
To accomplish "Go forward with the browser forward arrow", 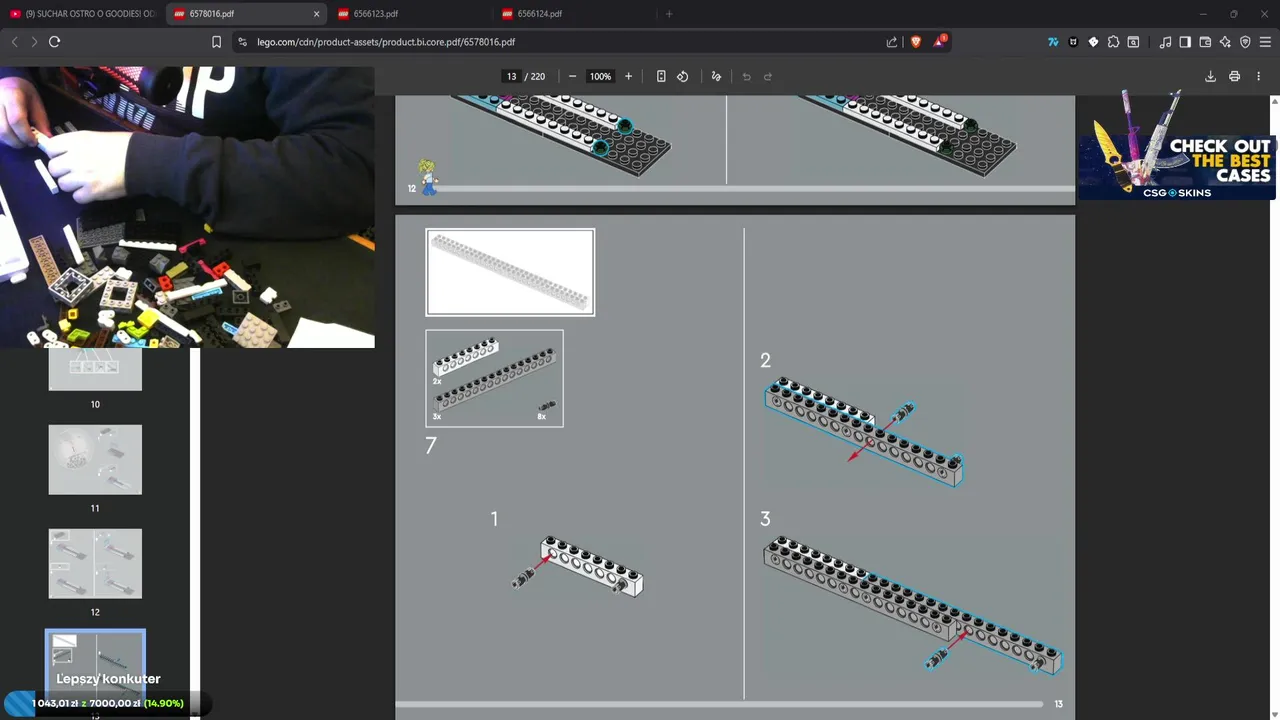I will pos(34,42).
